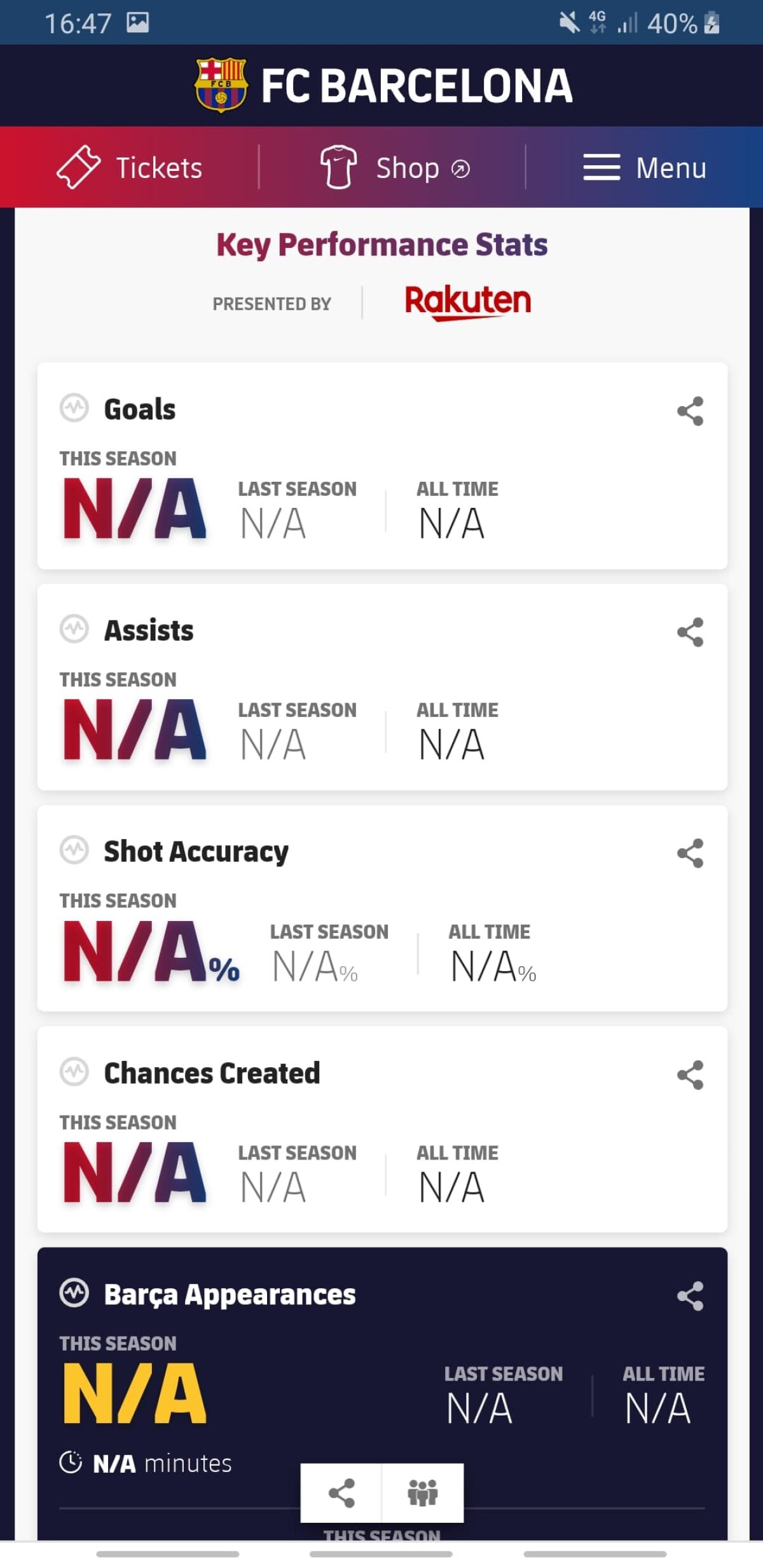
Task: Tap the clock icon beside minutes
Action: [71, 1462]
